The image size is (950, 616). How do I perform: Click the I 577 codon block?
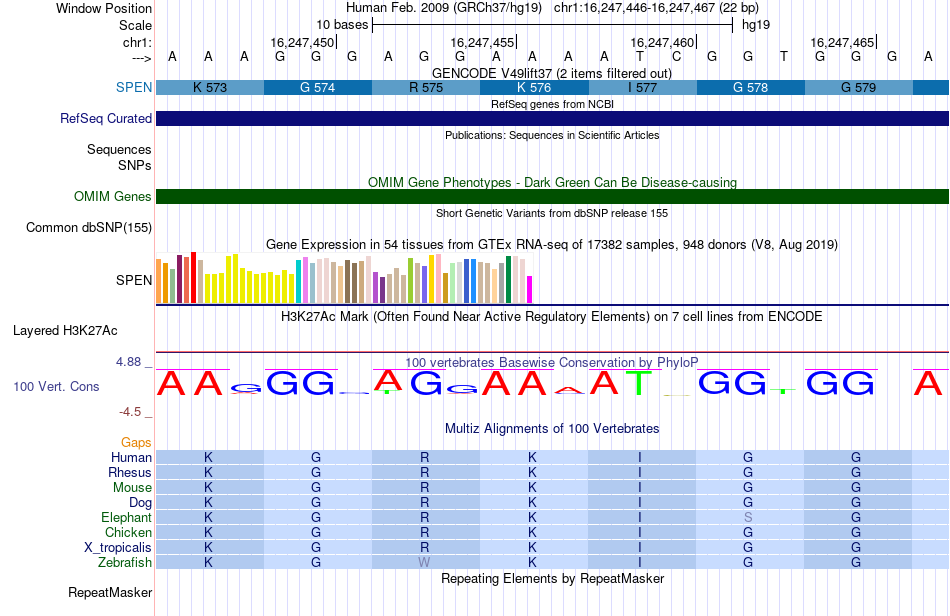642,87
